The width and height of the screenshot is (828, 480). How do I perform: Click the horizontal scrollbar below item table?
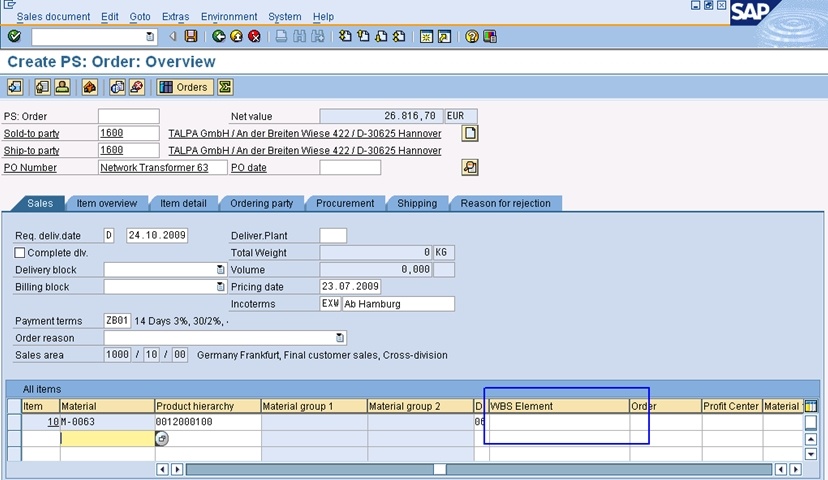pyautogui.click(x=478, y=469)
